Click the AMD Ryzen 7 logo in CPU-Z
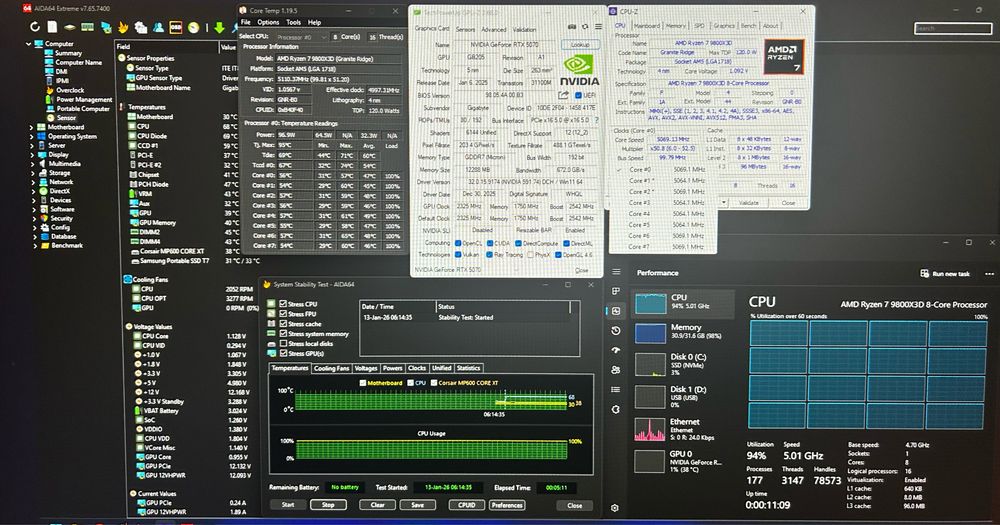The image size is (1000, 525). point(784,57)
